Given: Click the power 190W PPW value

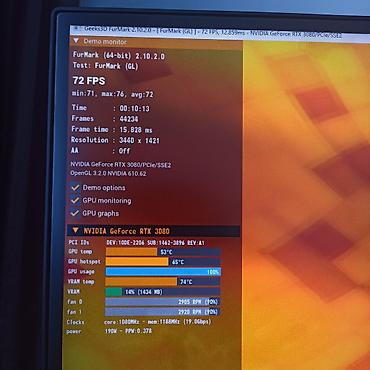Looking at the screenshot, I should click(x=128, y=331).
